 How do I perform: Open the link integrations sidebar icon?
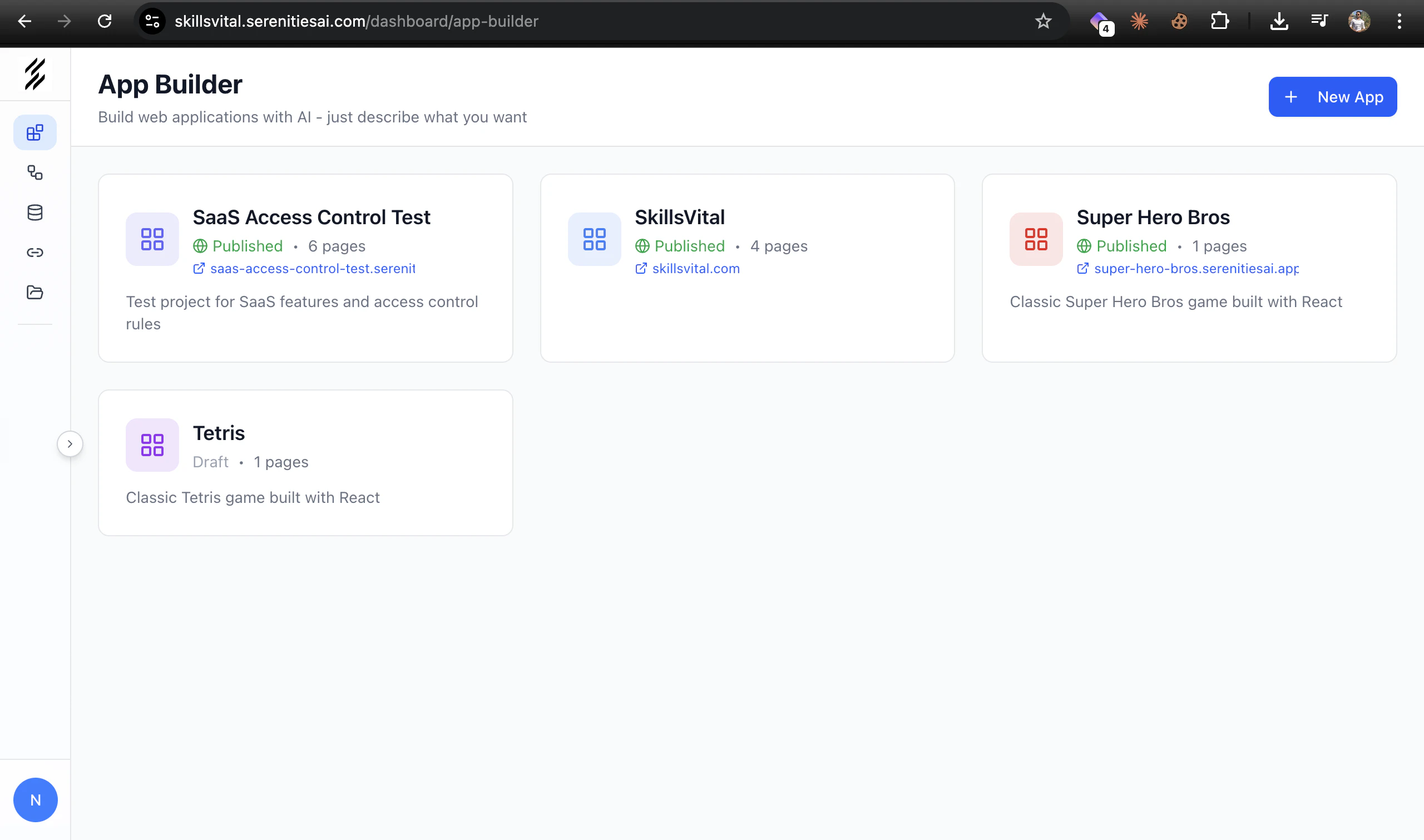point(34,253)
